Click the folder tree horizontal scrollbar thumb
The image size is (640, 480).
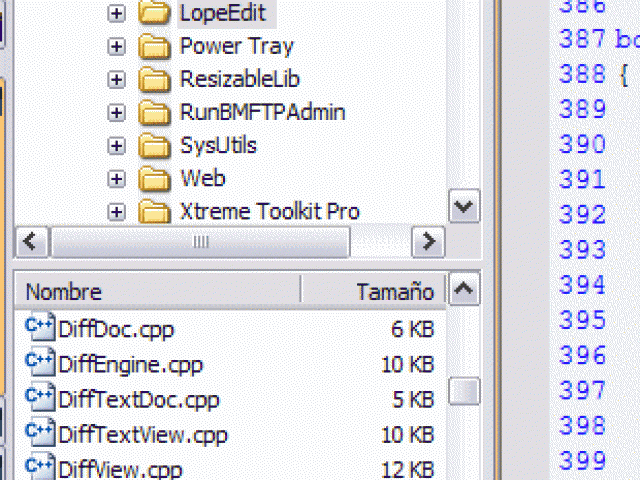point(200,242)
